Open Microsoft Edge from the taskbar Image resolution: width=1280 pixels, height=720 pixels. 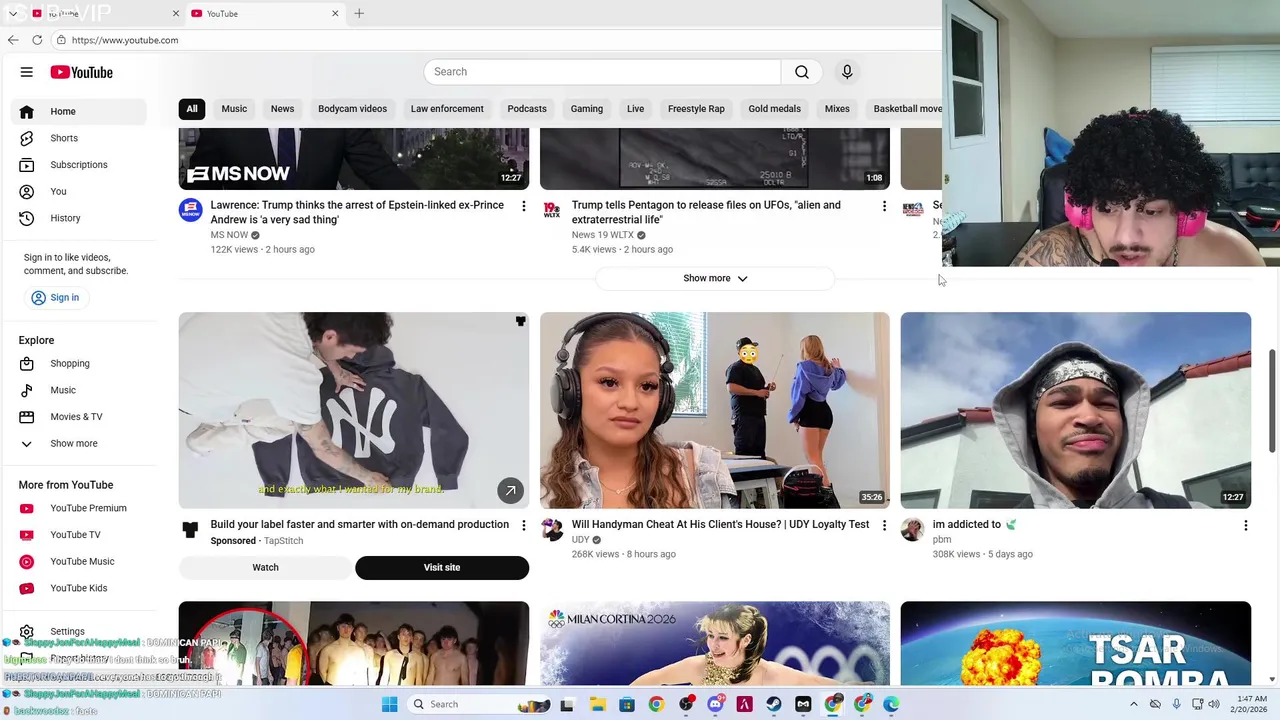point(891,704)
